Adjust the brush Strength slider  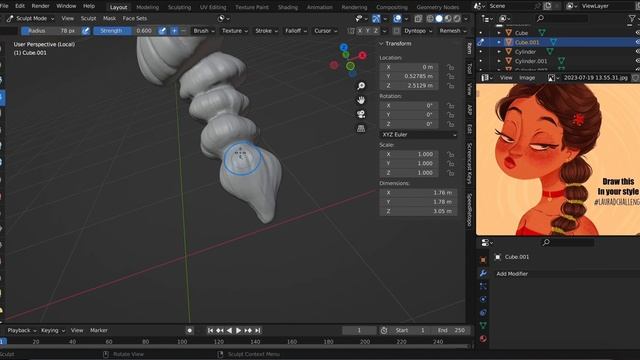125,31
